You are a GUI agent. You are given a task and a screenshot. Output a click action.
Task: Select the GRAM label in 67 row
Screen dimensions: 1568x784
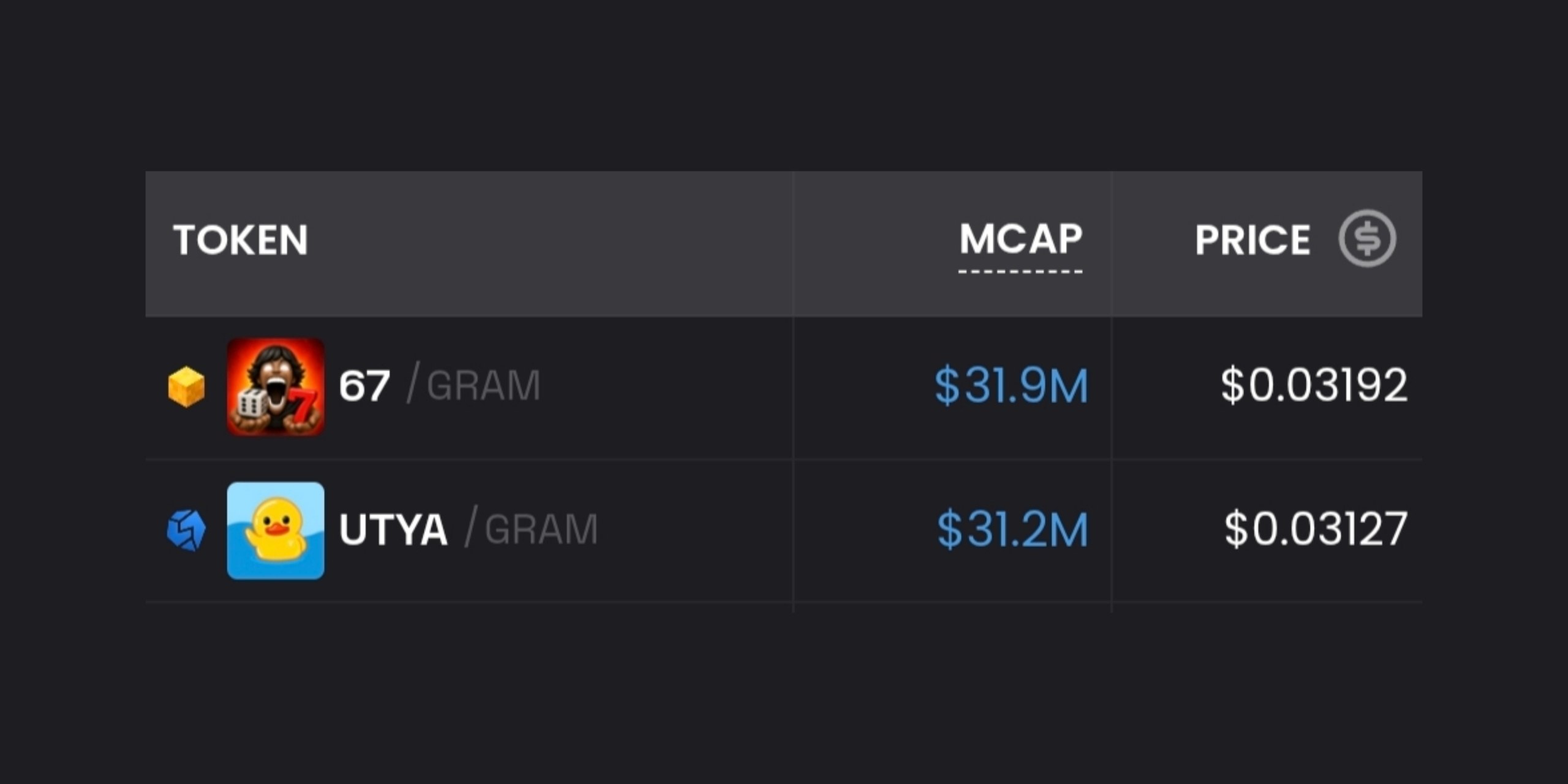tap(483, 386)
